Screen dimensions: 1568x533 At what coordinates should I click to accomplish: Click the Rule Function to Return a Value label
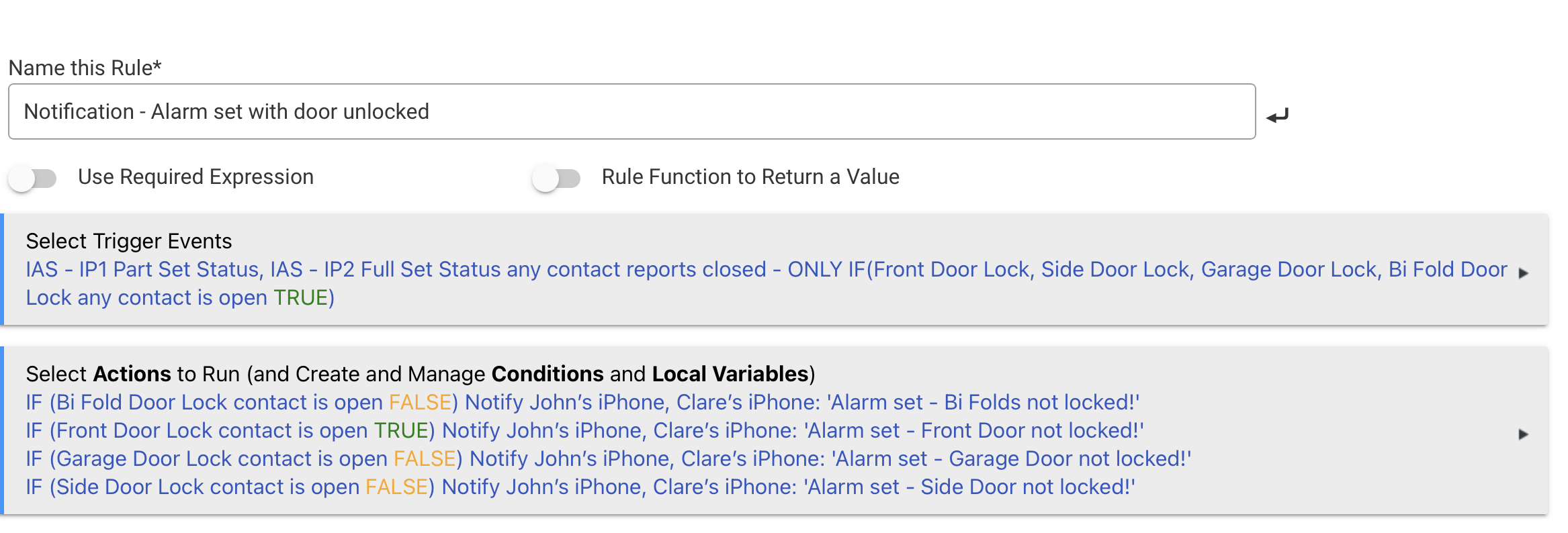click(x=750, y=177)
